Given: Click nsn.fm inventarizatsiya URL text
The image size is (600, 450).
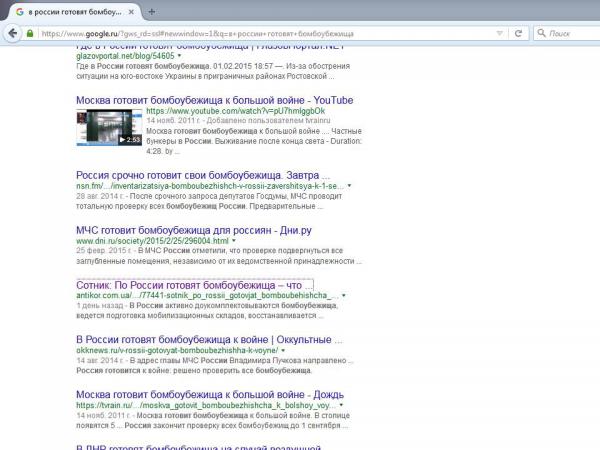Looking at the screenshot, I should point(210,186).
